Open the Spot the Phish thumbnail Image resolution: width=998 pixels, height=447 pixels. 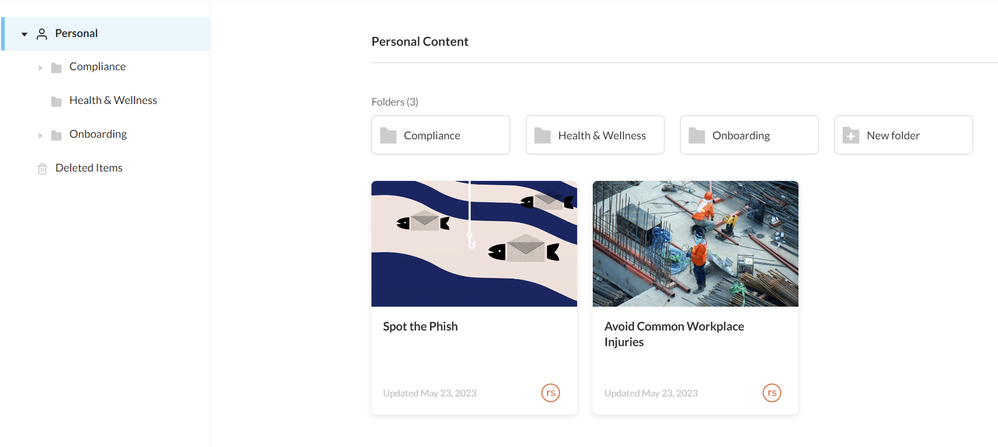point(474,243)
